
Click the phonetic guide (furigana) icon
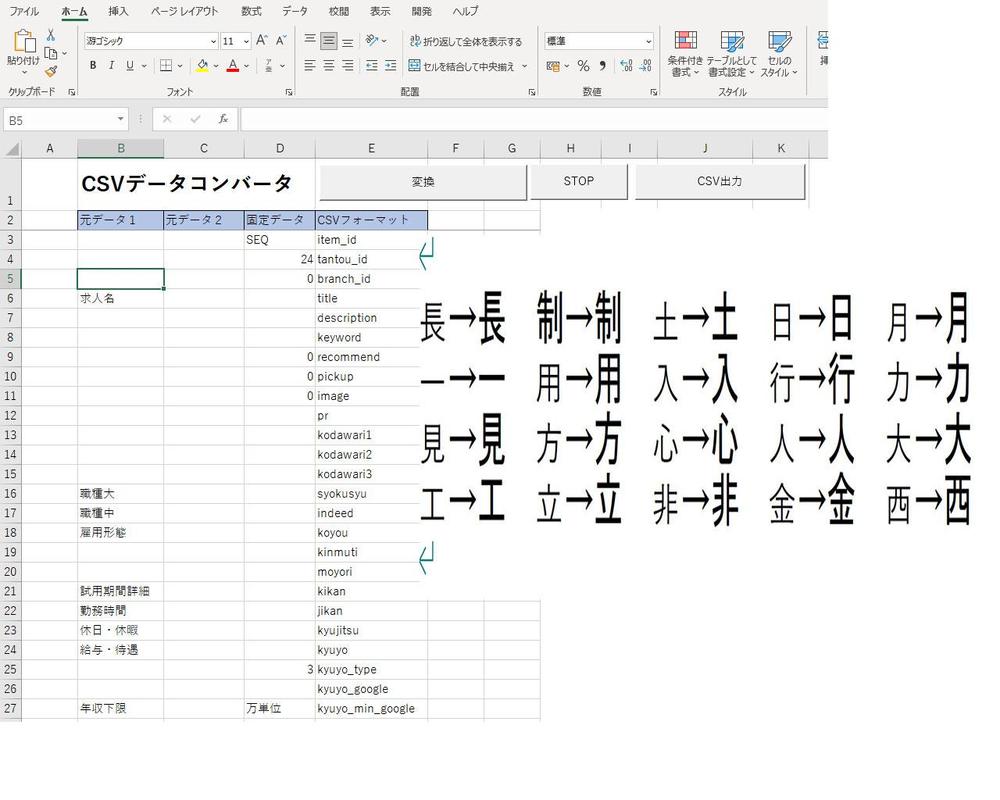click(268, 65)
